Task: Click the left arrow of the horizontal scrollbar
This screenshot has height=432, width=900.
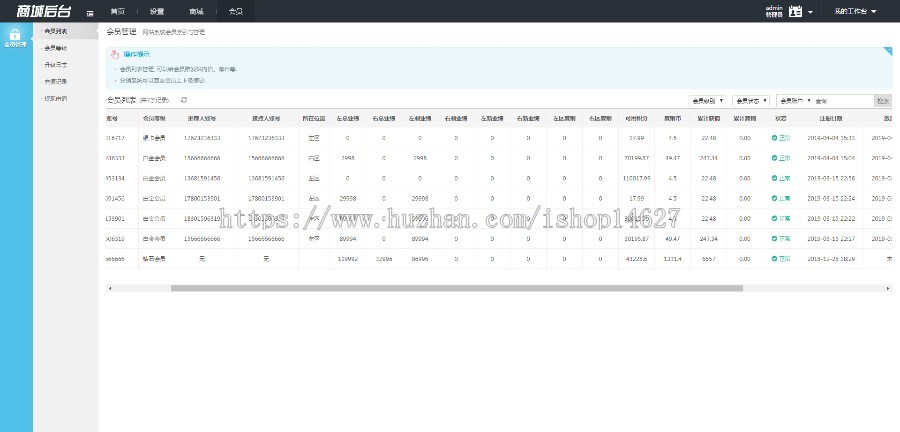Action: [110, 288]
